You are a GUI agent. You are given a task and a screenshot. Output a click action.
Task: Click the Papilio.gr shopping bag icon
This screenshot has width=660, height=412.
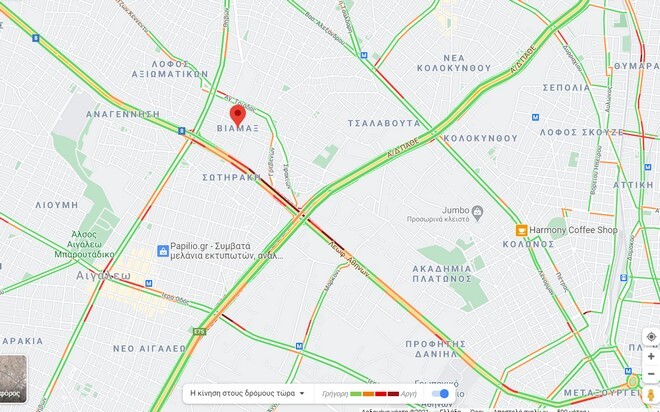click(x=162, y=251)
